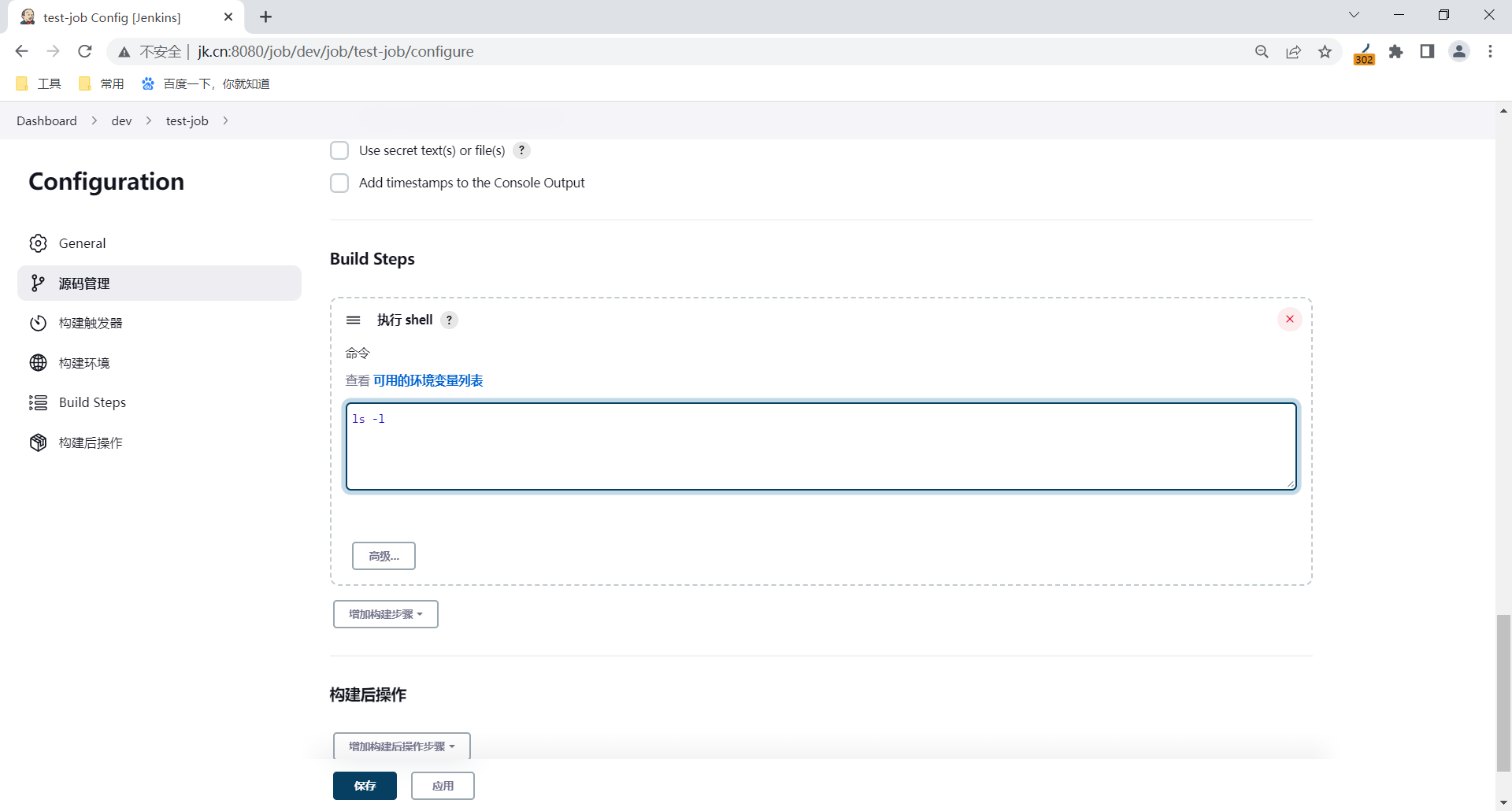Open the Chrome profile avatar
1512x811 pixels.
(1459, 51)
